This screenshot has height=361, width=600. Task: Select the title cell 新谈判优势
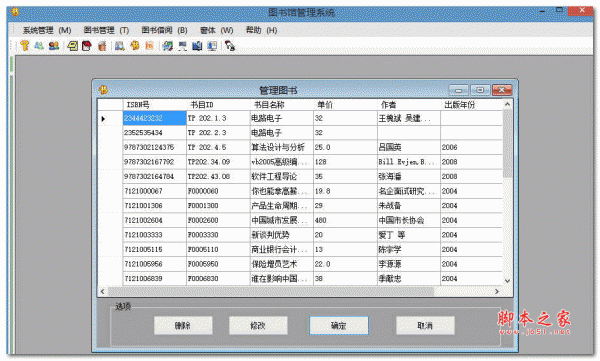(282, 235)
